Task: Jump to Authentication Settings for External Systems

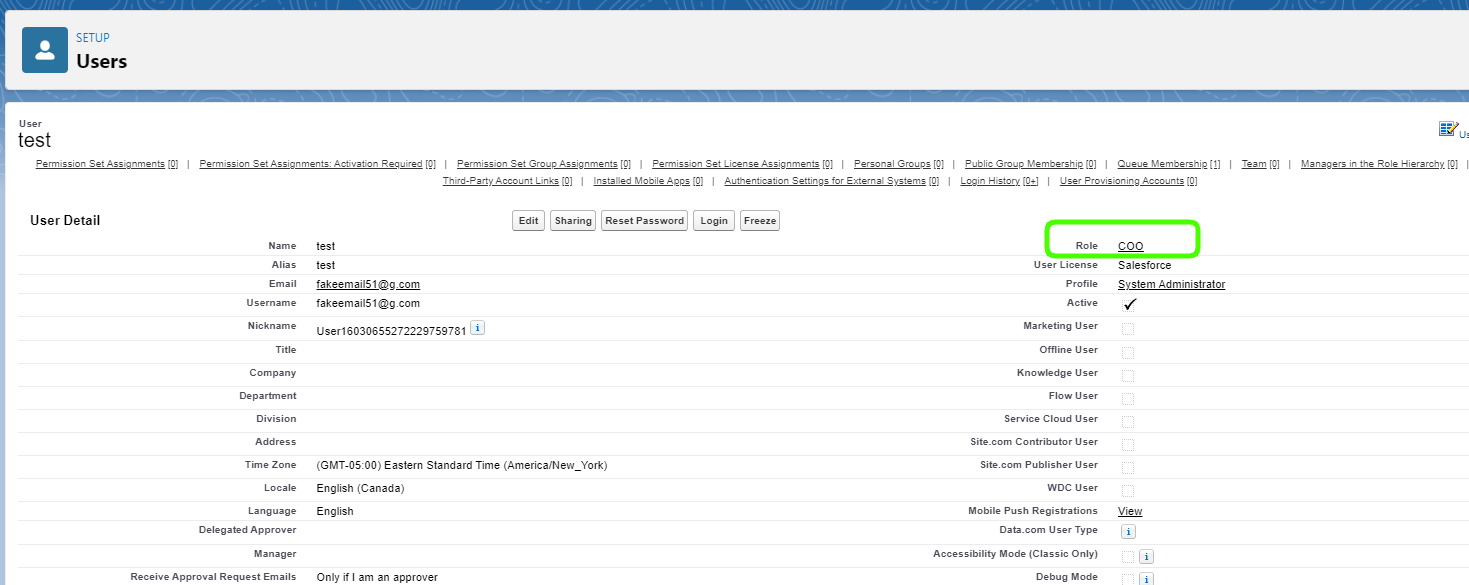Action: [x=832, y=181]
